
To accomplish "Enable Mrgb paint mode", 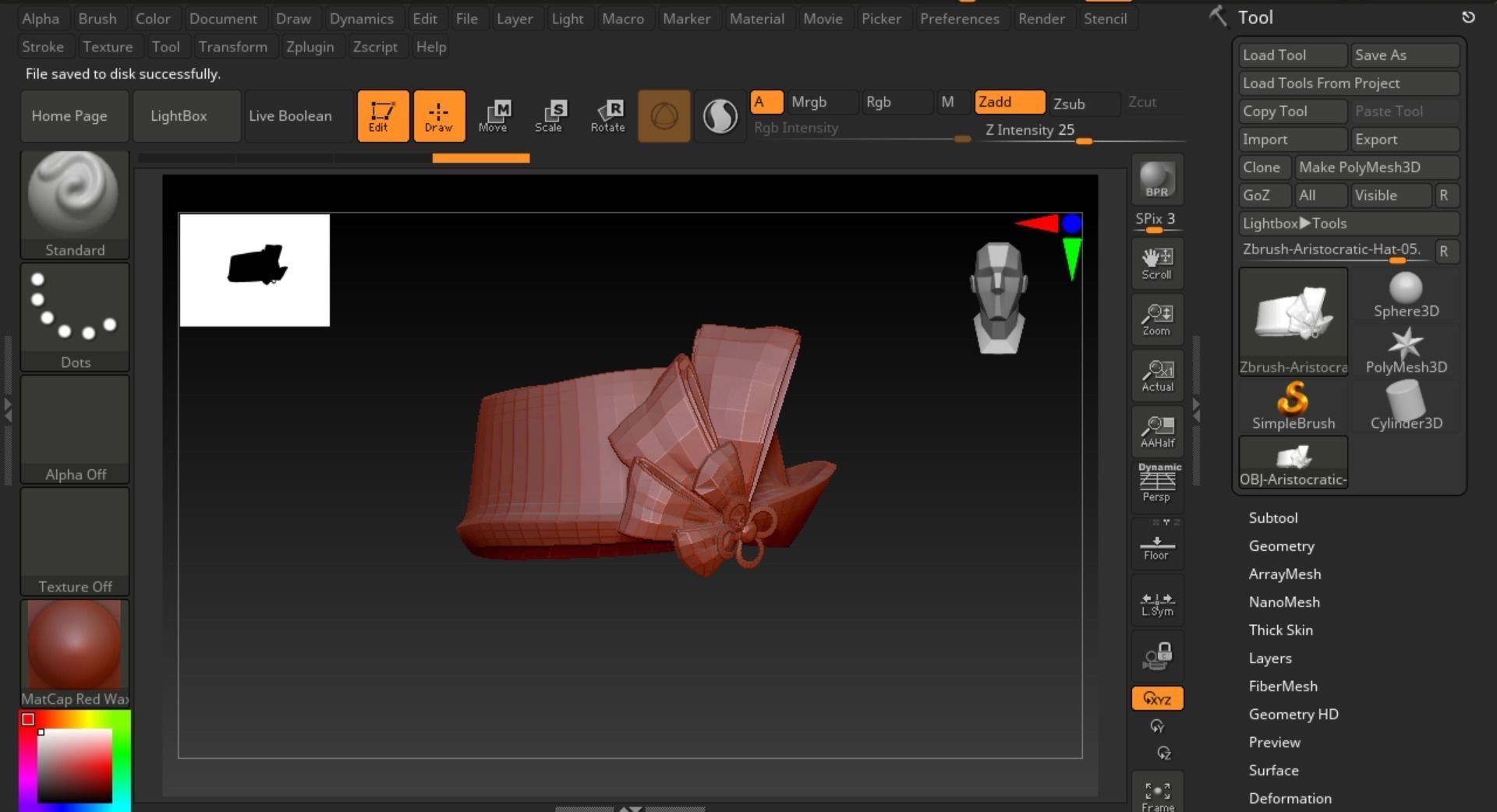I will [821, 102].
